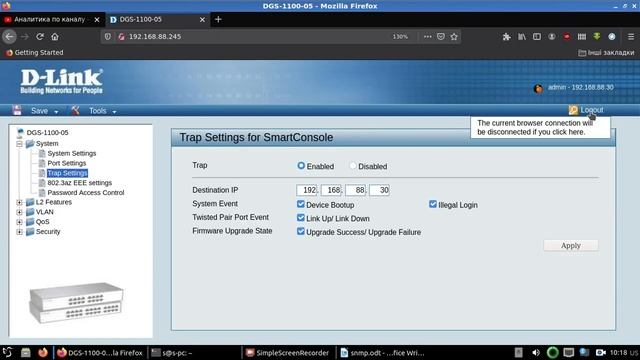Screen dimensions: 640x360
Task: Switch to the Аналитика по каналу tab
Action: (49, 19)
